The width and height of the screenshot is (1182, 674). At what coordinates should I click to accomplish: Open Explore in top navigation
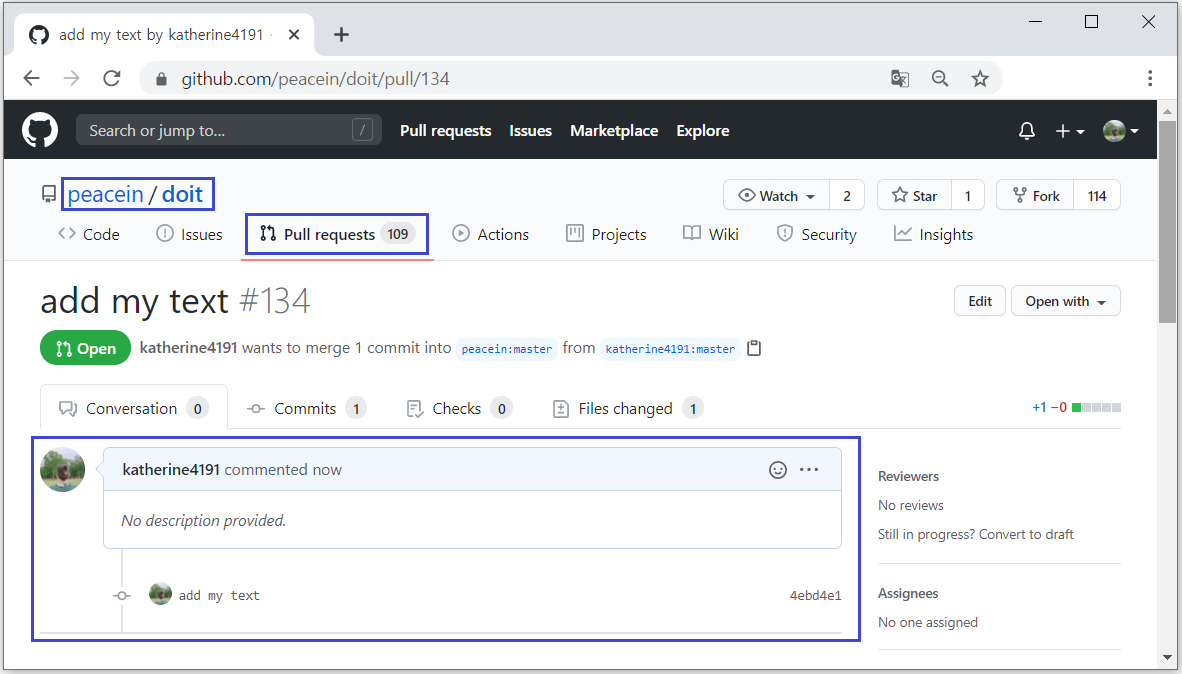coord(703,130)
